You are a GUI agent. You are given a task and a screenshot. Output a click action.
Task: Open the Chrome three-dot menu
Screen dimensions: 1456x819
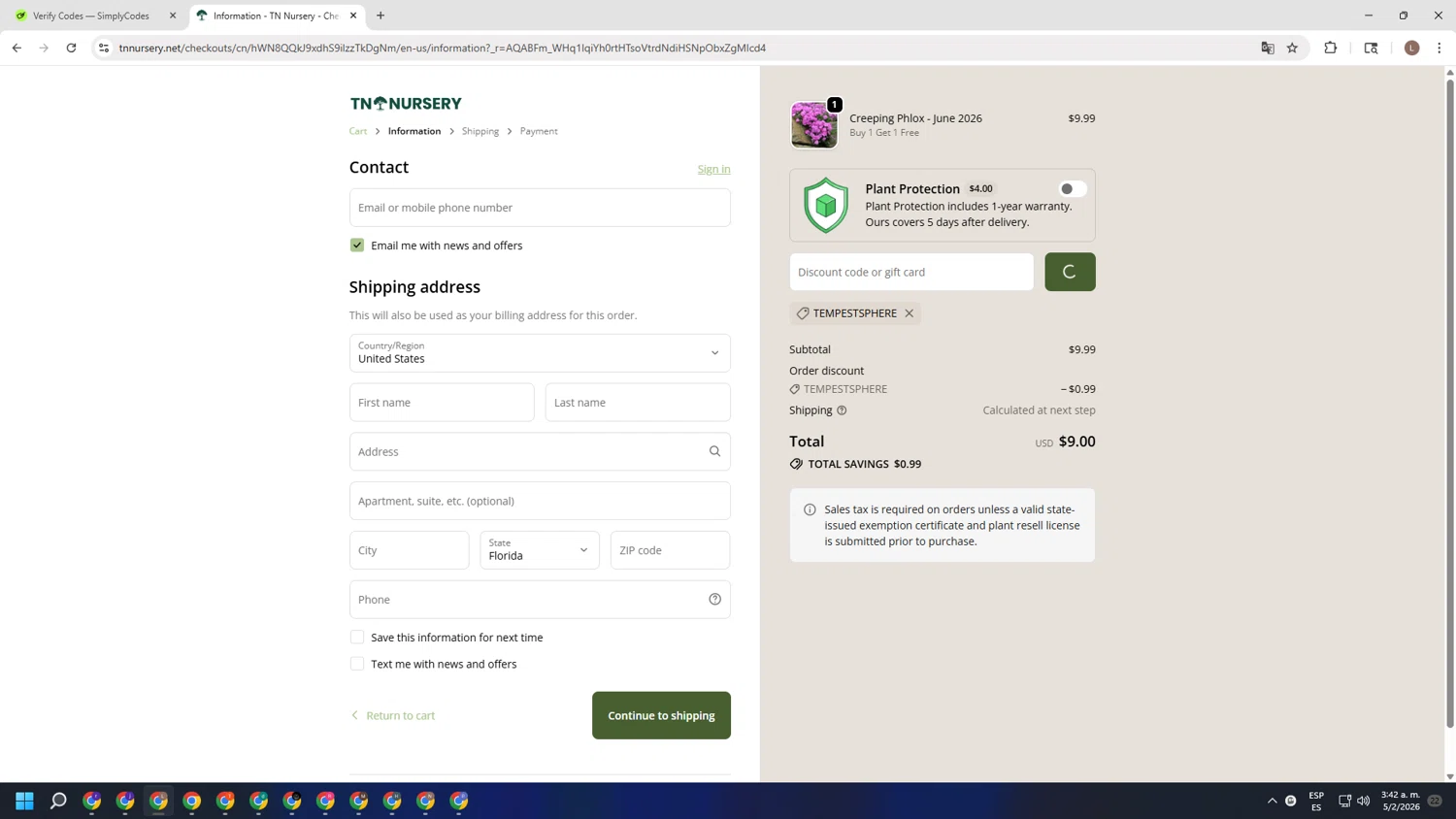[1439, 48]
